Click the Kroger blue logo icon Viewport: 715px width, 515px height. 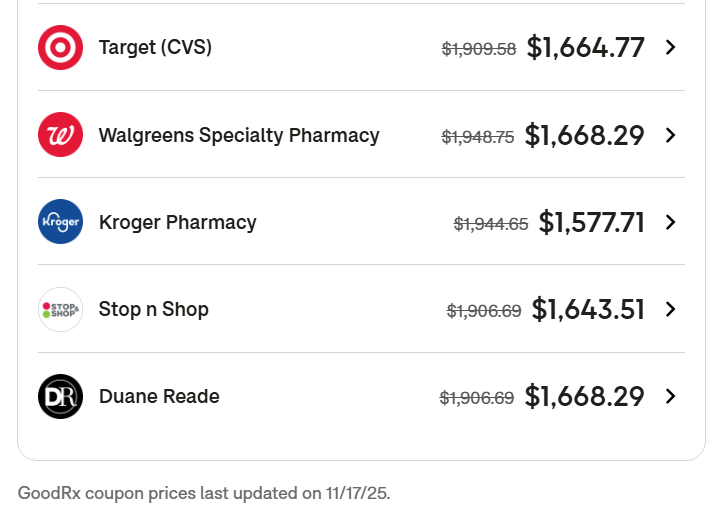click(60, 222)
